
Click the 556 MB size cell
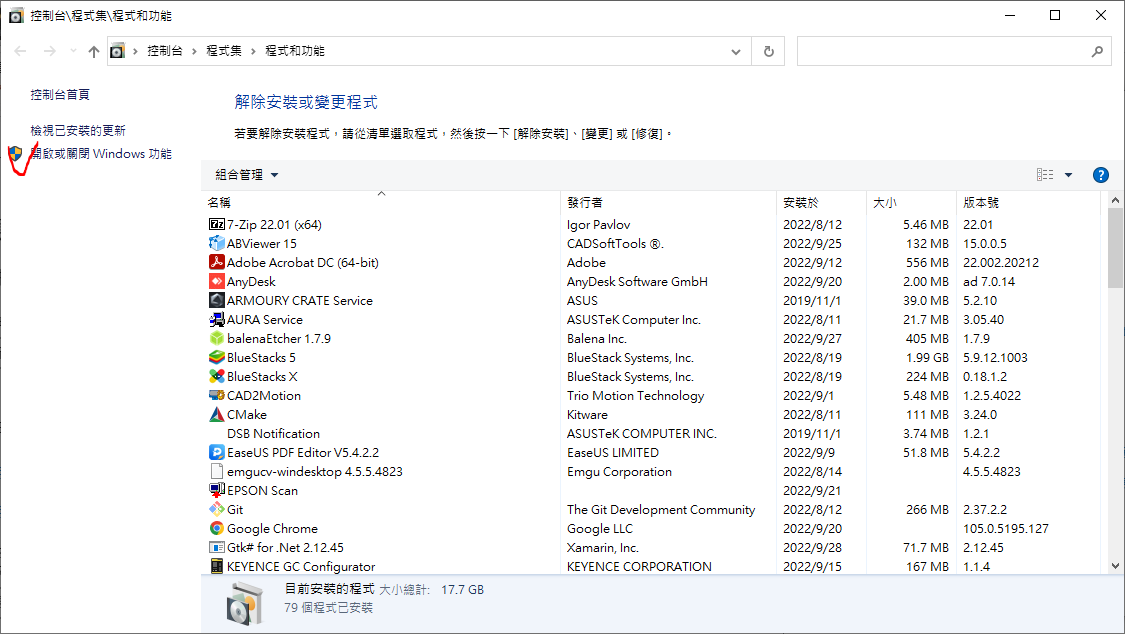[927, 262]
